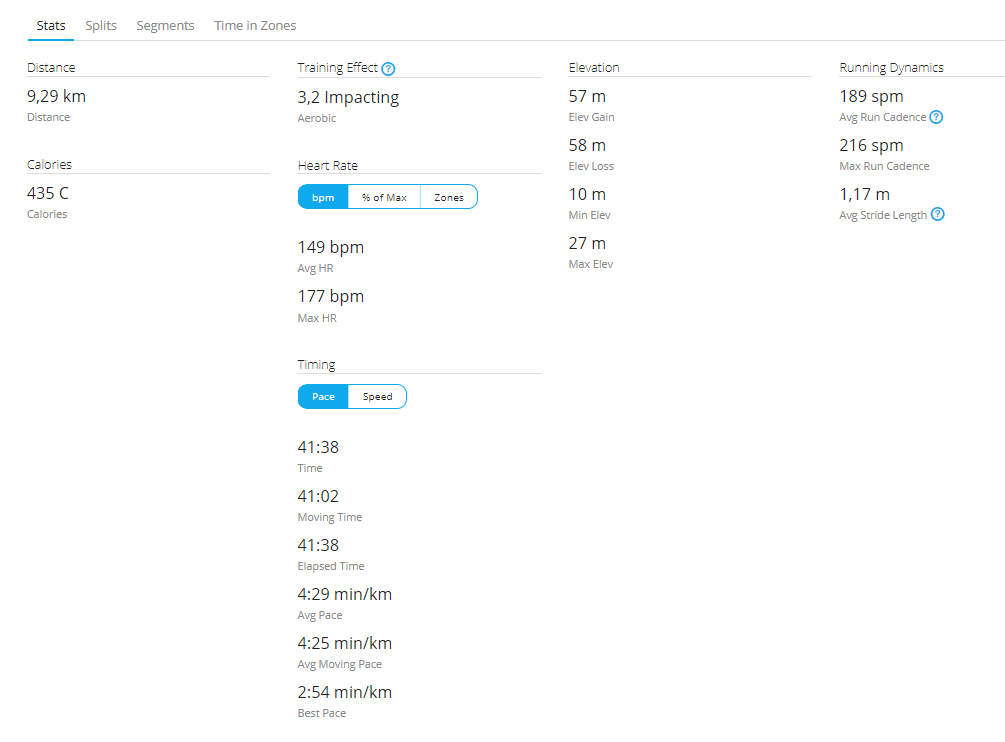Click the 435 C calories value
Viewport: 1005px width, 742px height.
tap(48, 194)
